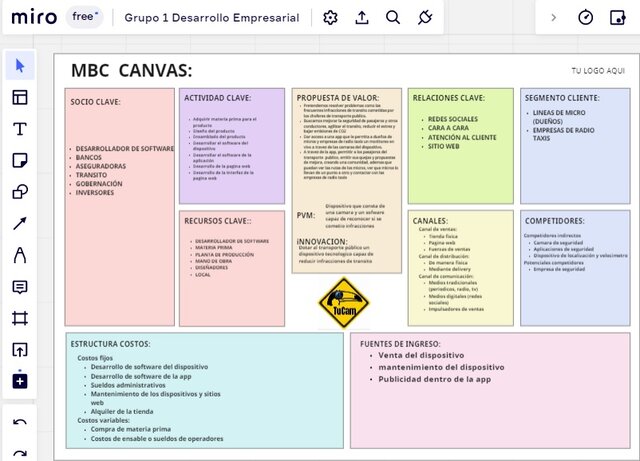Viewport: 640px width, 461px height.
Task: Go to the miro home logo
Action: (34, 18)
